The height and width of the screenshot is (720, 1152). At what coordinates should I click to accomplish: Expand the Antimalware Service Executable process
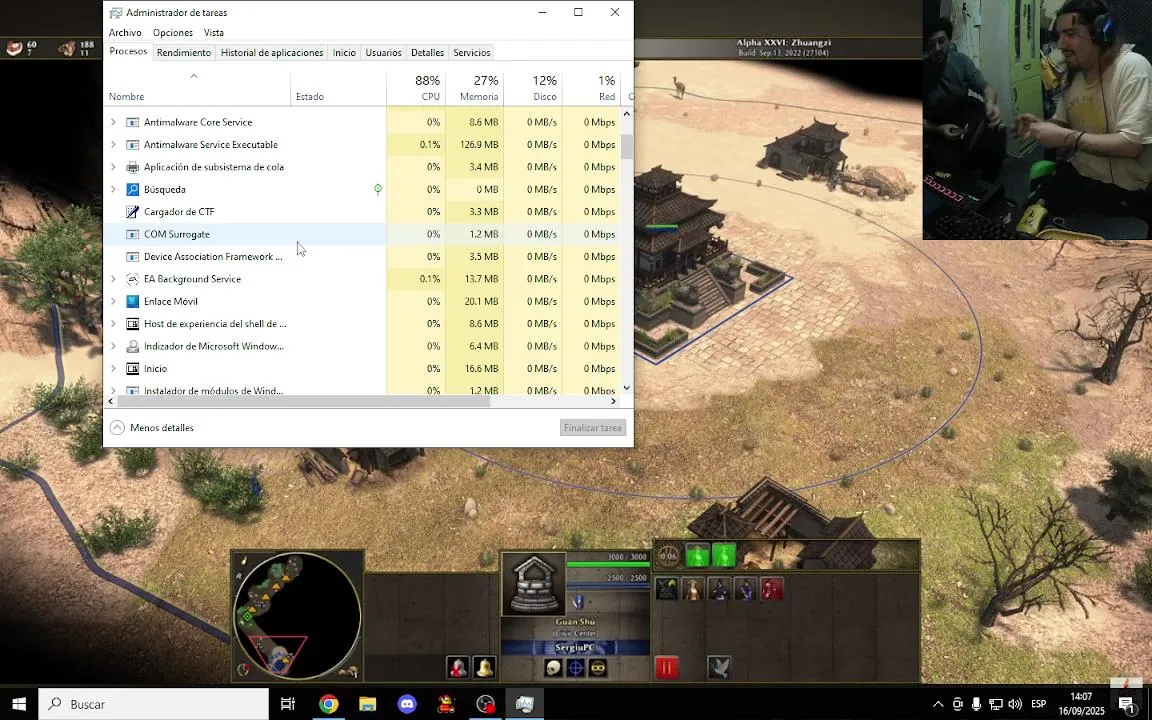[x=113, y=145]
